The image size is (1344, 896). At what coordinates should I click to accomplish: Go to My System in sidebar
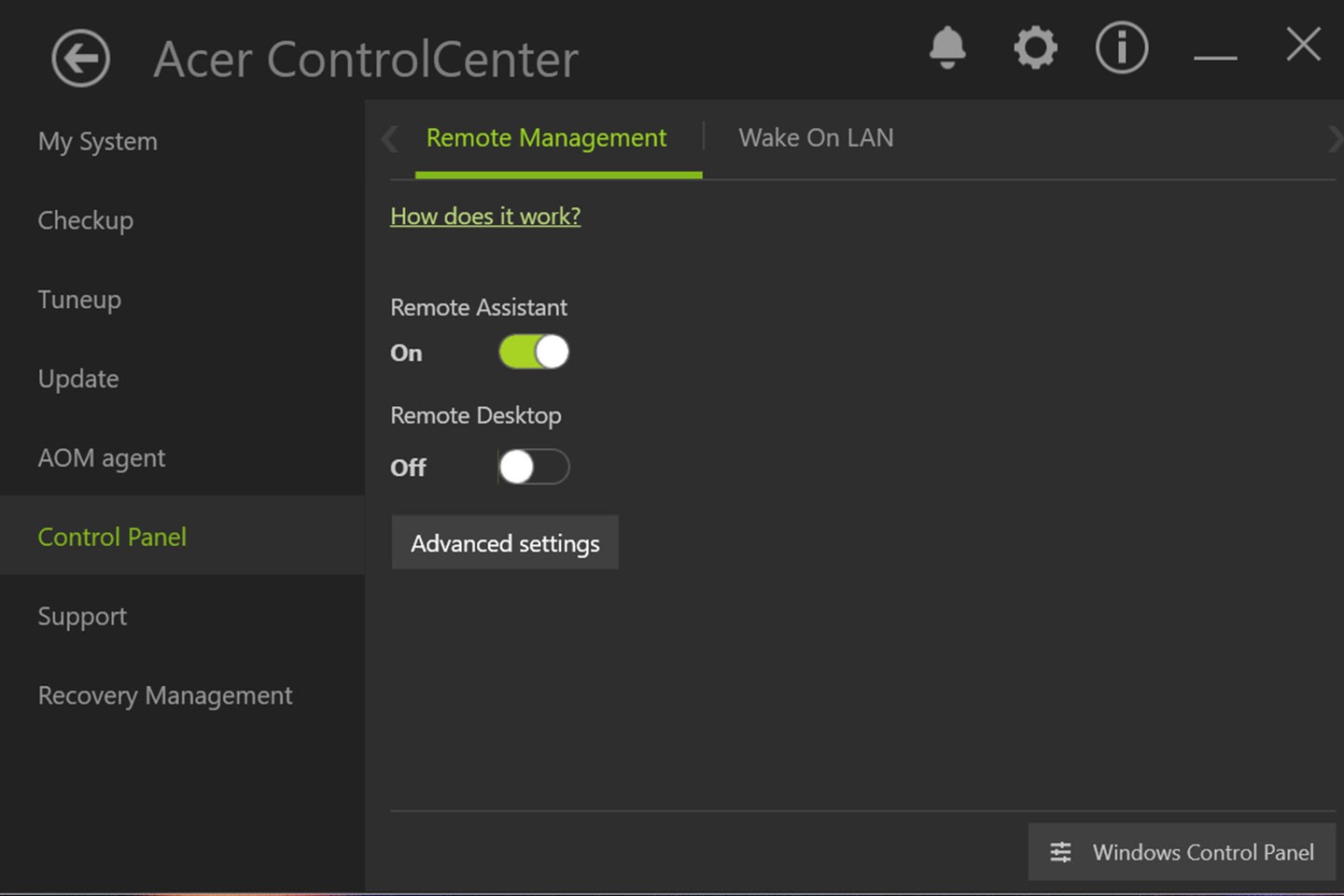coord(98,142)
